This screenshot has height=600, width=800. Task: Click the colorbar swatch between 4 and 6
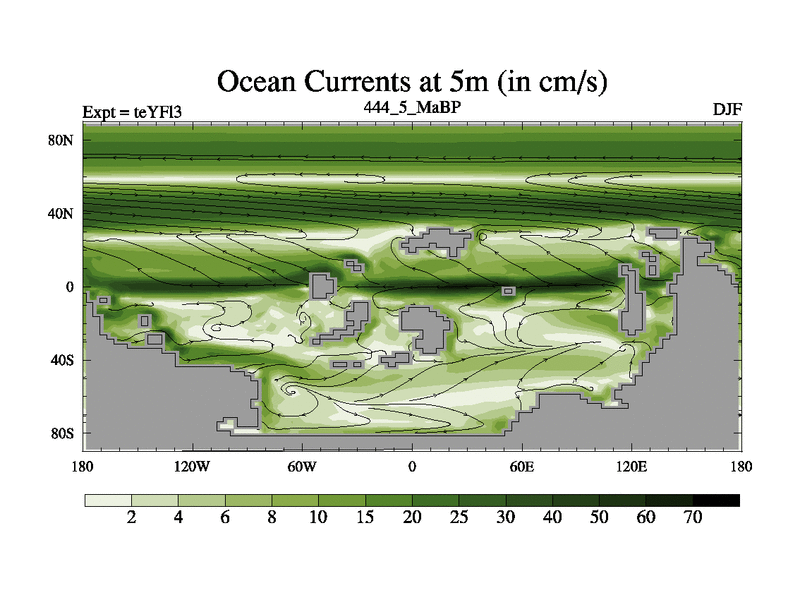pyautogui.click(x=201, y=500)
